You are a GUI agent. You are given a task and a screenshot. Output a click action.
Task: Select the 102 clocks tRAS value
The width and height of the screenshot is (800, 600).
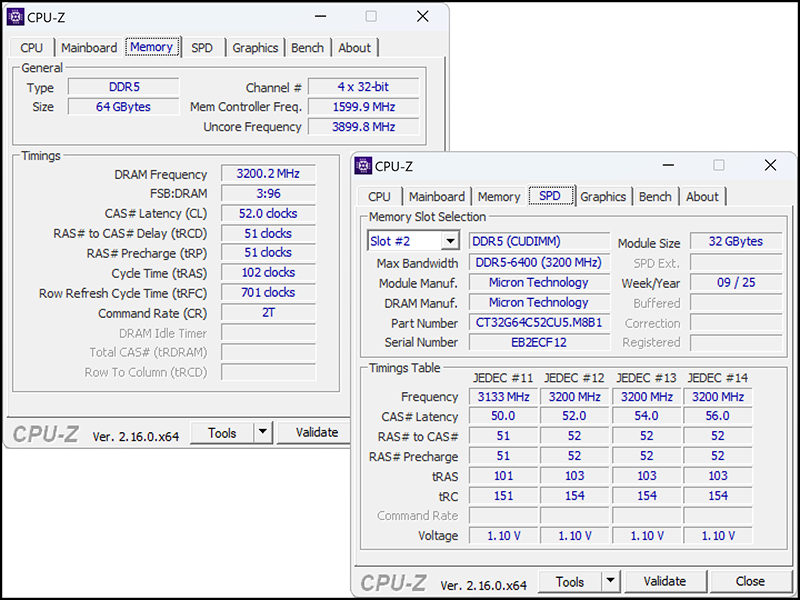[268, 272]
